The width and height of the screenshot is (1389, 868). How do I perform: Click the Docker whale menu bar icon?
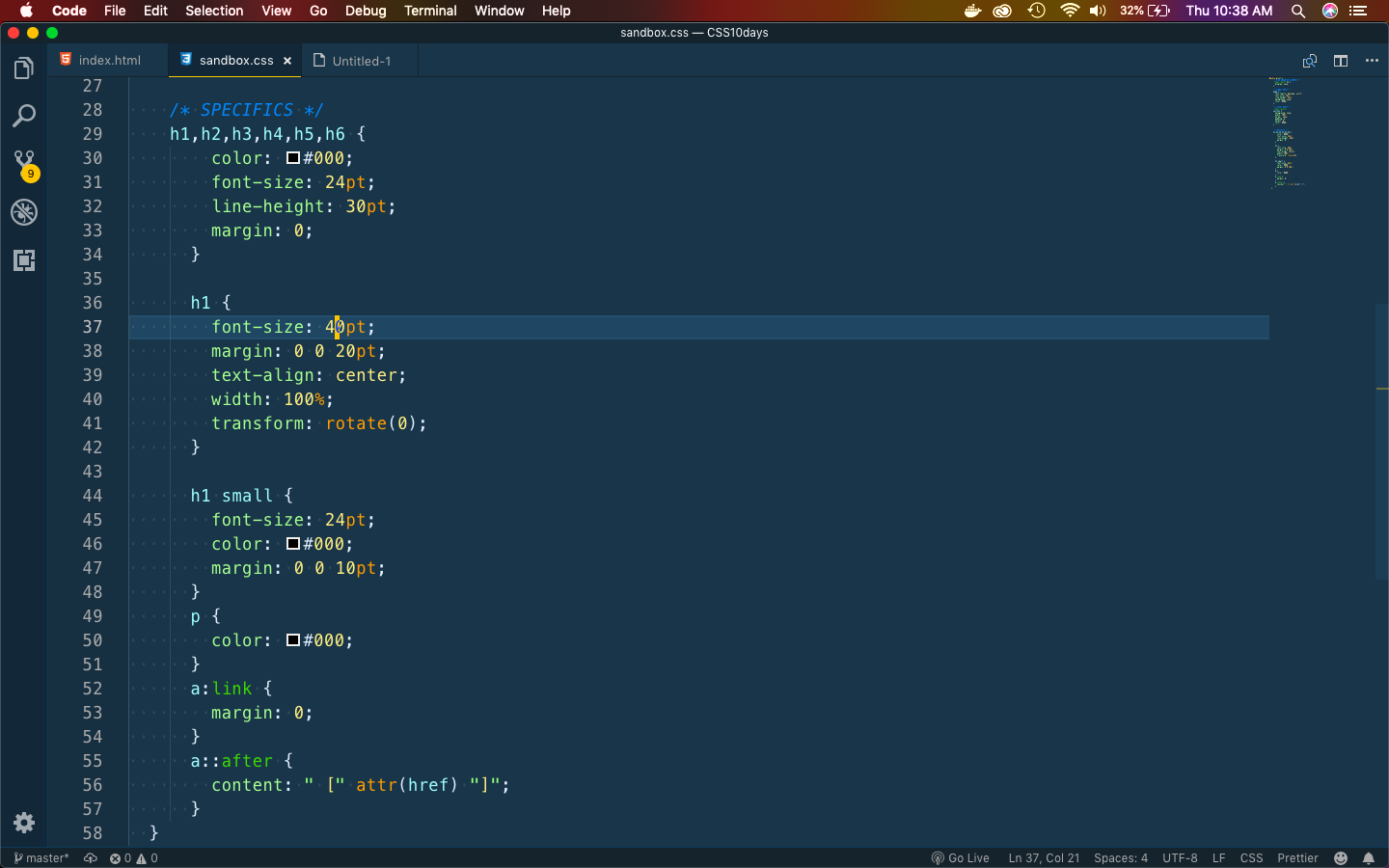tap(972, 11)
